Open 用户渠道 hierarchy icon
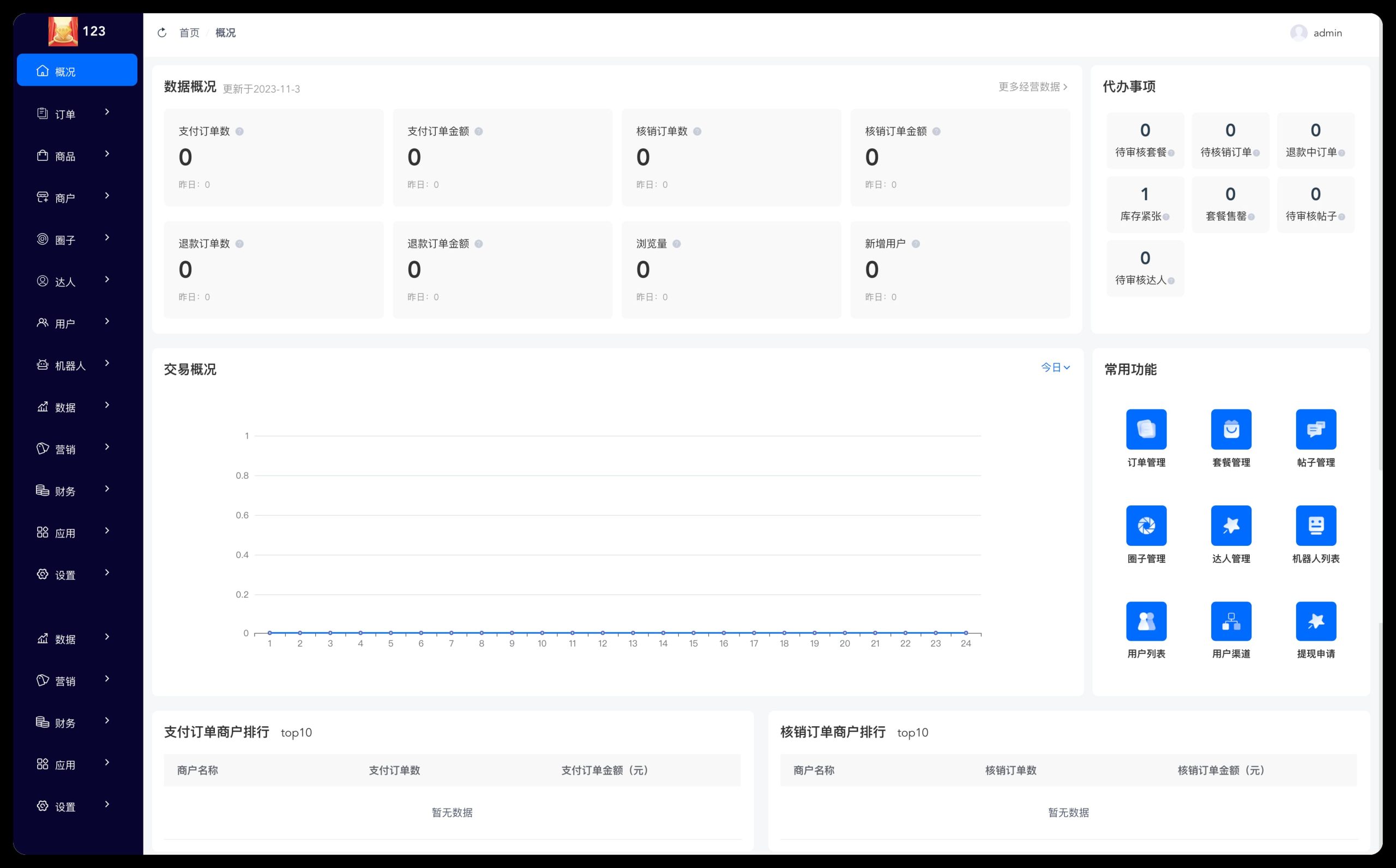This screenshot has height=868, width=1396. tap(1231, 621)
